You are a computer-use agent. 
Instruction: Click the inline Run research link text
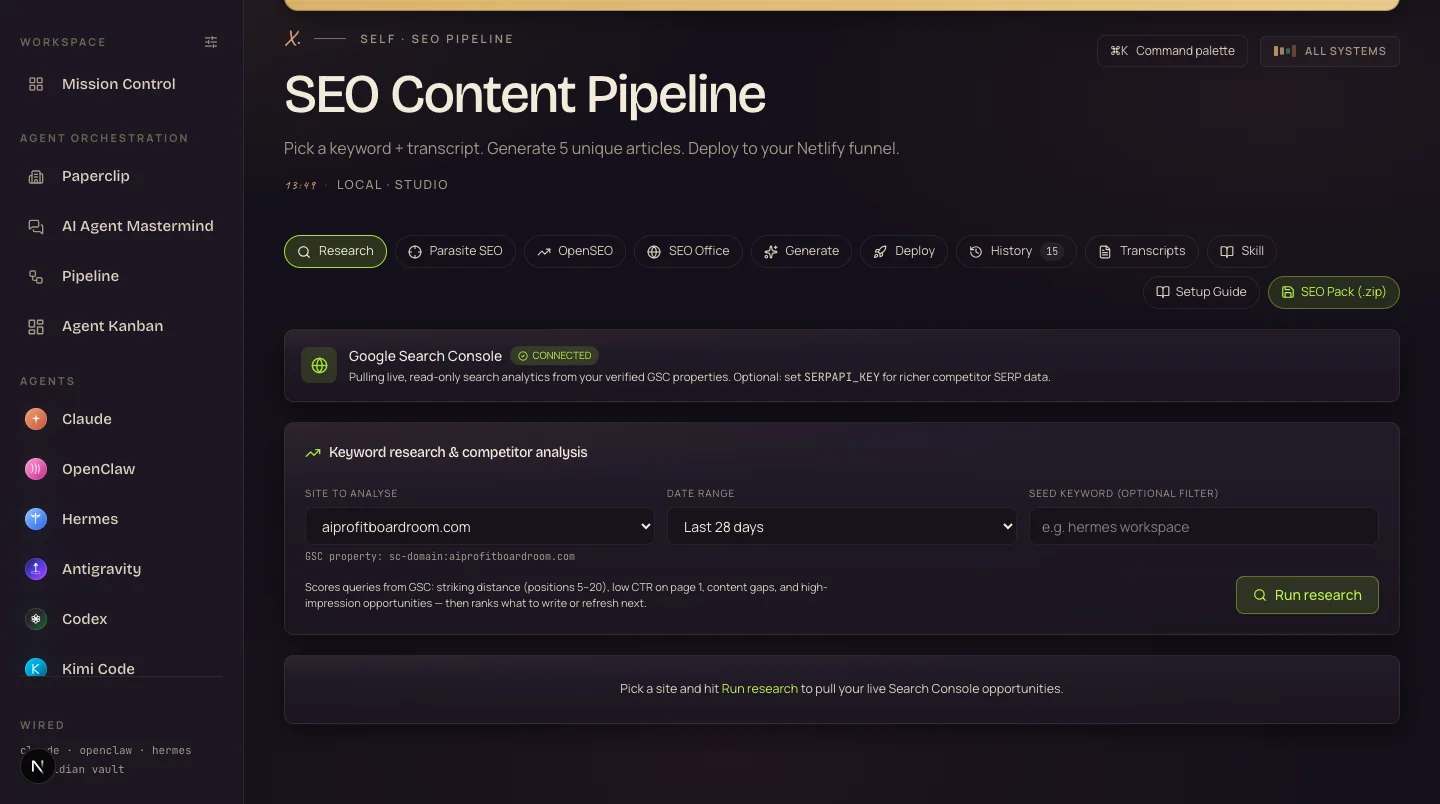coord(760,689)
